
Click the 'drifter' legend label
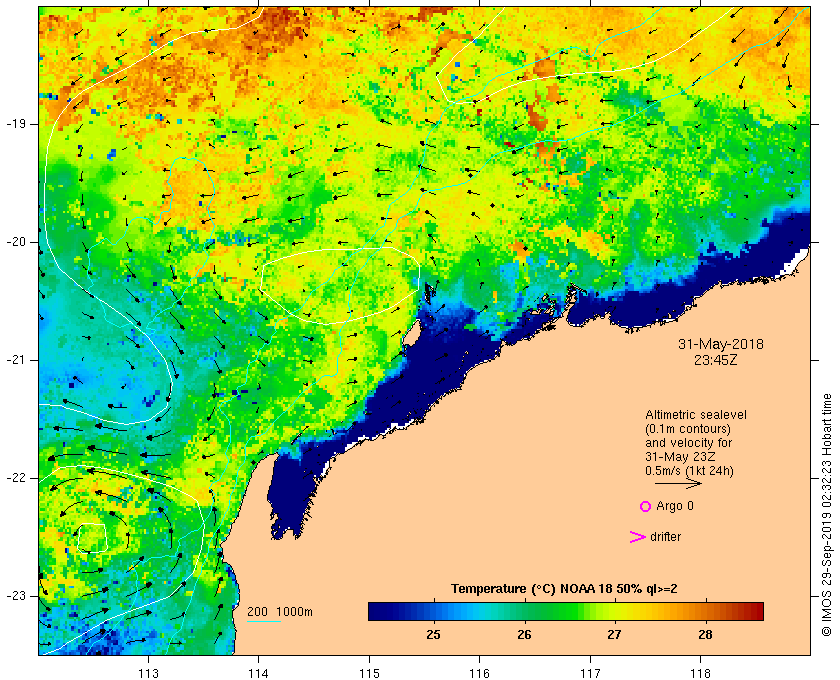(x=665, y=537)
